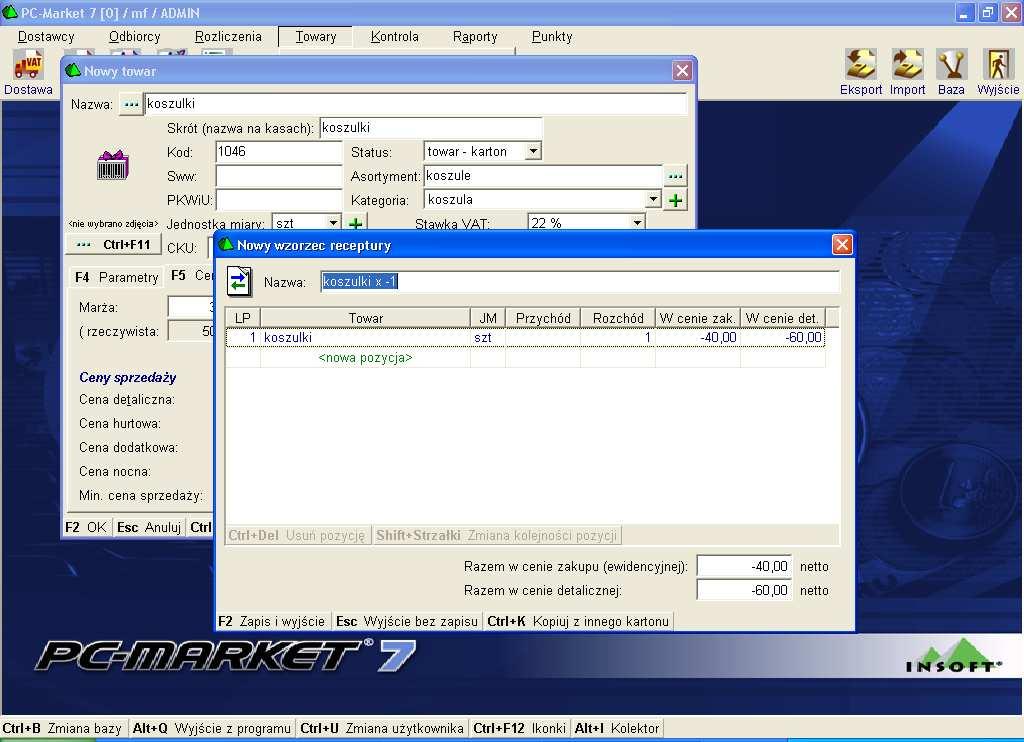Click the empty PKWiU input field

tap(279, 200)
